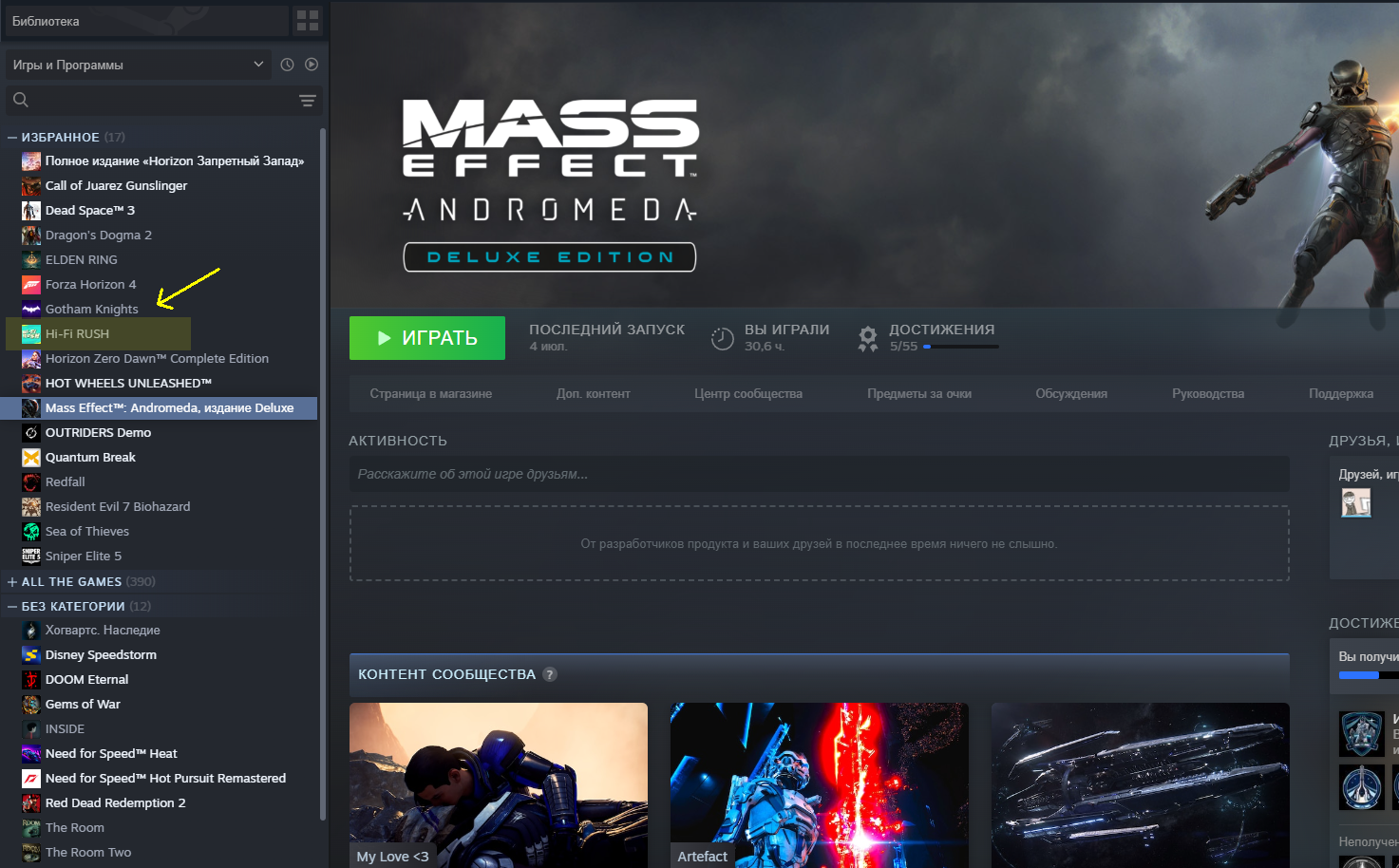
Task: Click the clock recent-activity filter icon
Action: coord(288,65)
